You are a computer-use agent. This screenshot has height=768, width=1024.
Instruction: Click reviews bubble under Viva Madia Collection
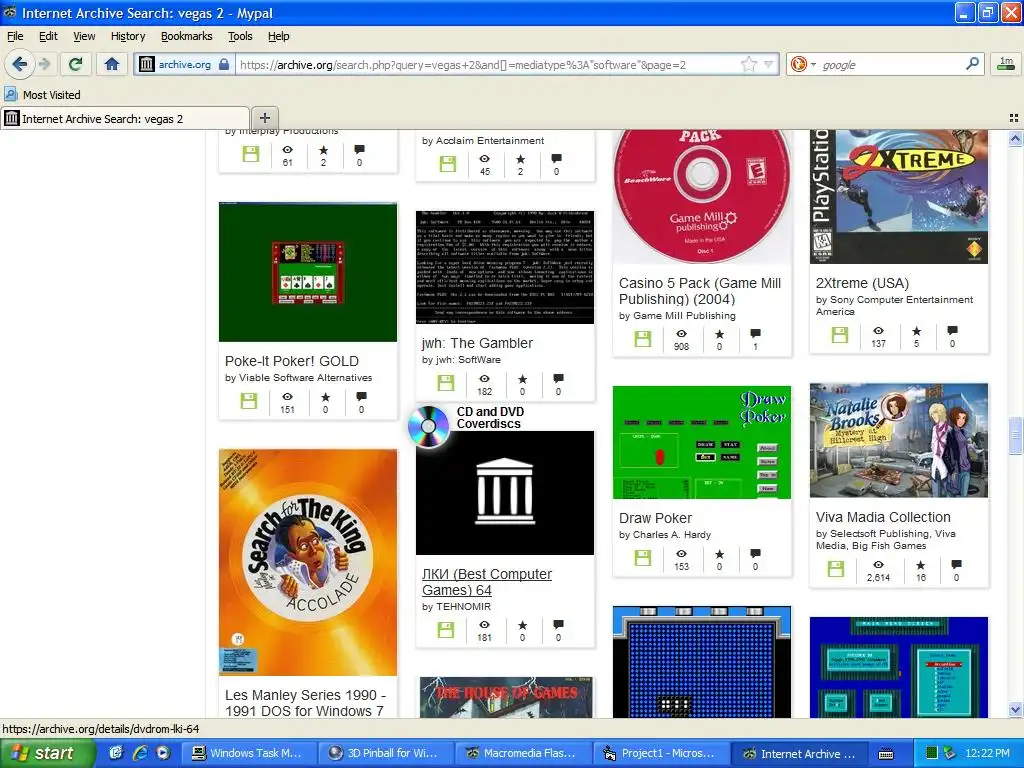point(956,564)
